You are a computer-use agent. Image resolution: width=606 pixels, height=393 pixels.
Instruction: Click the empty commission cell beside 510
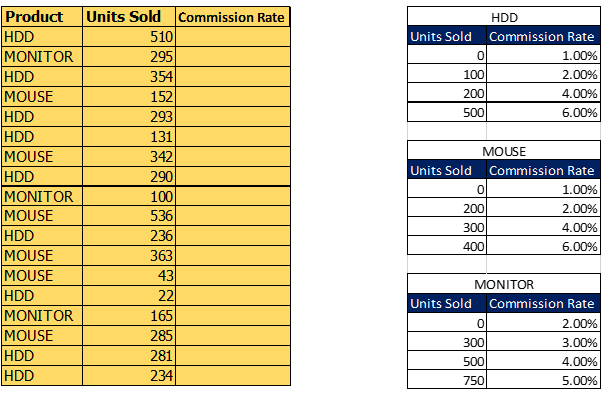[233, 37]
